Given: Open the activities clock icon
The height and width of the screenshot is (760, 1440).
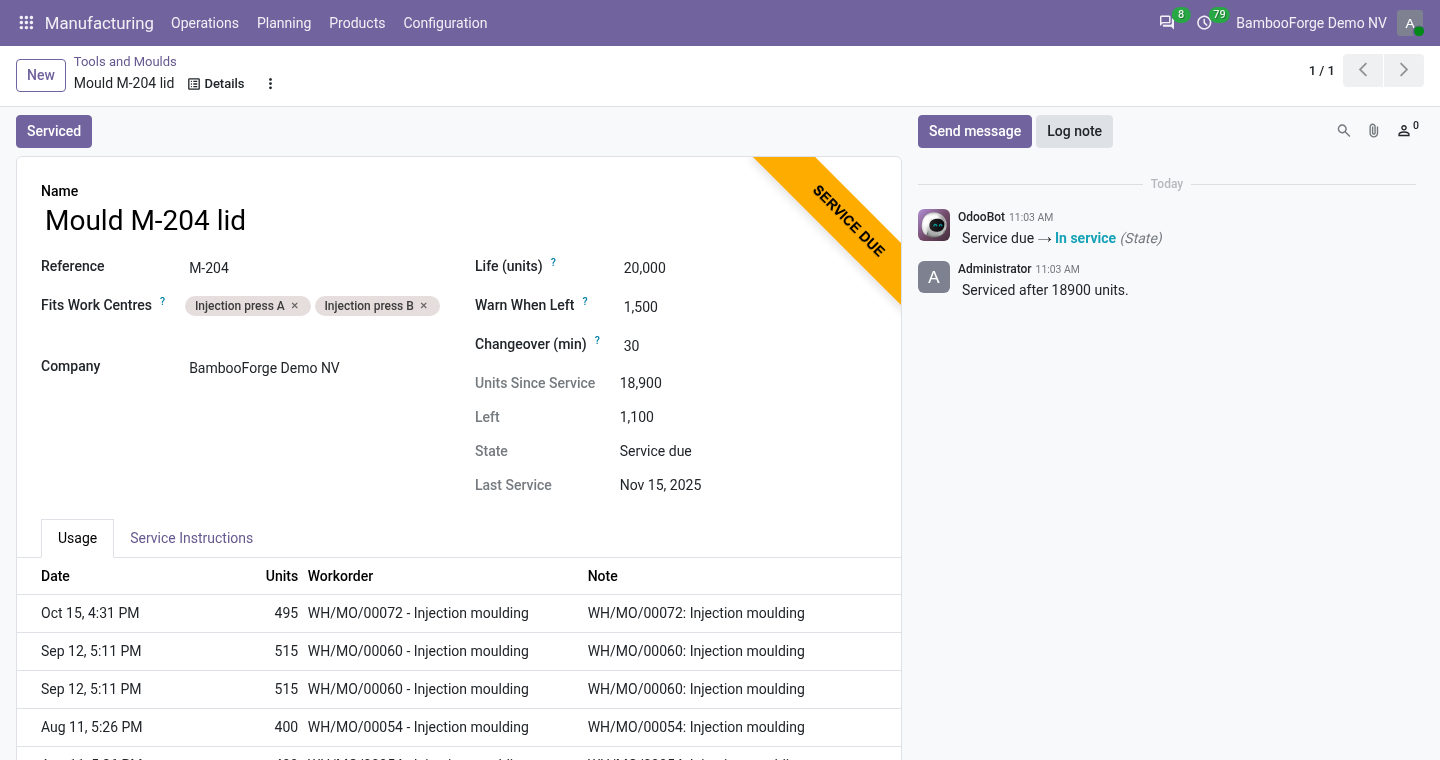Looking at the screenshot, I should pyautogui.click(x=1204, y=23).
